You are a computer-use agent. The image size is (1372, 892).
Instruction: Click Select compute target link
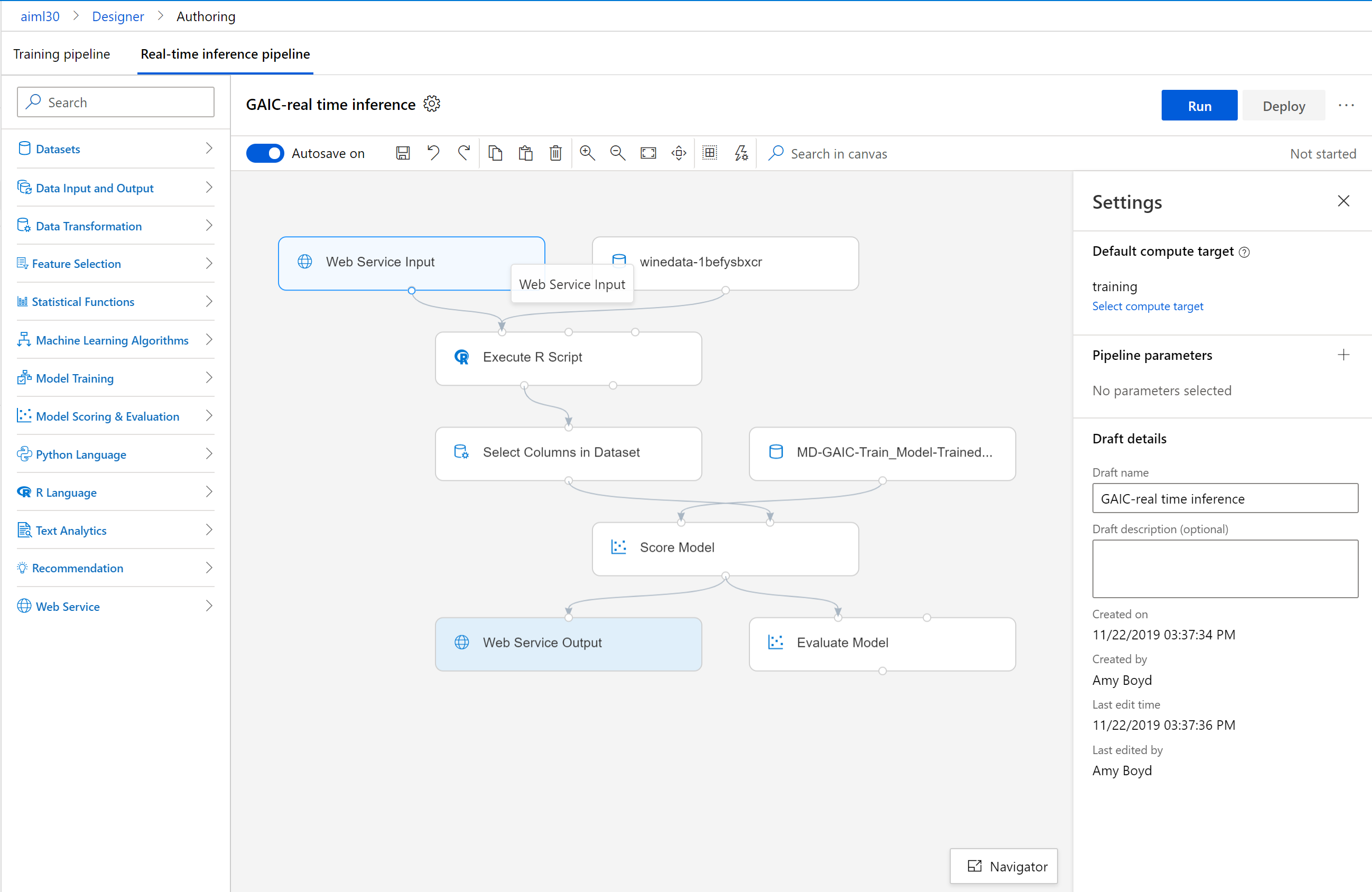point(1147,306)
